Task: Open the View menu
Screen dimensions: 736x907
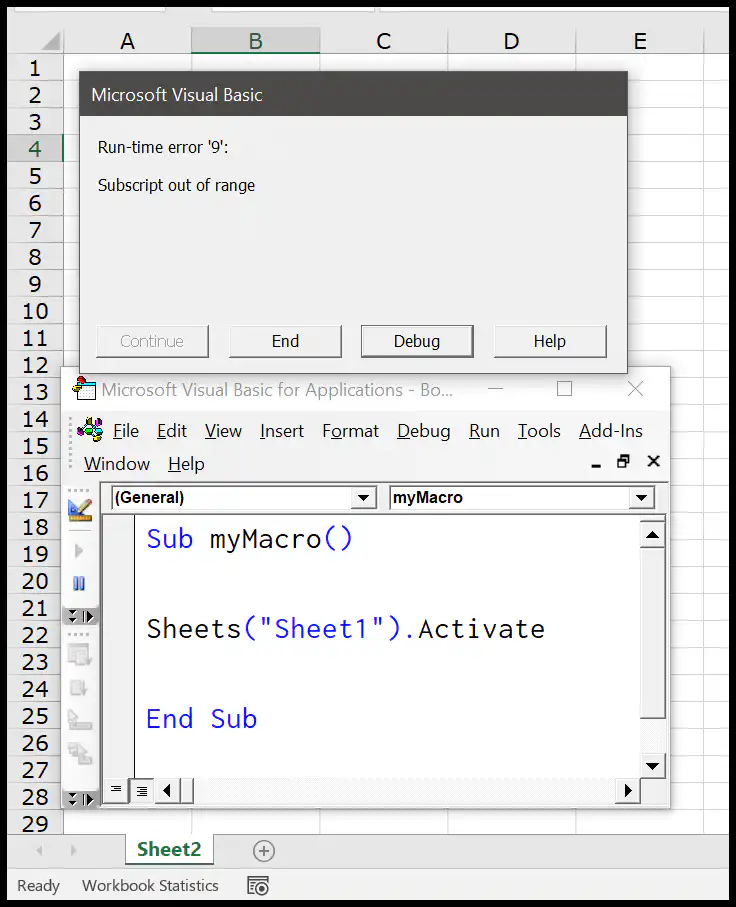Action: click(223, 431)
